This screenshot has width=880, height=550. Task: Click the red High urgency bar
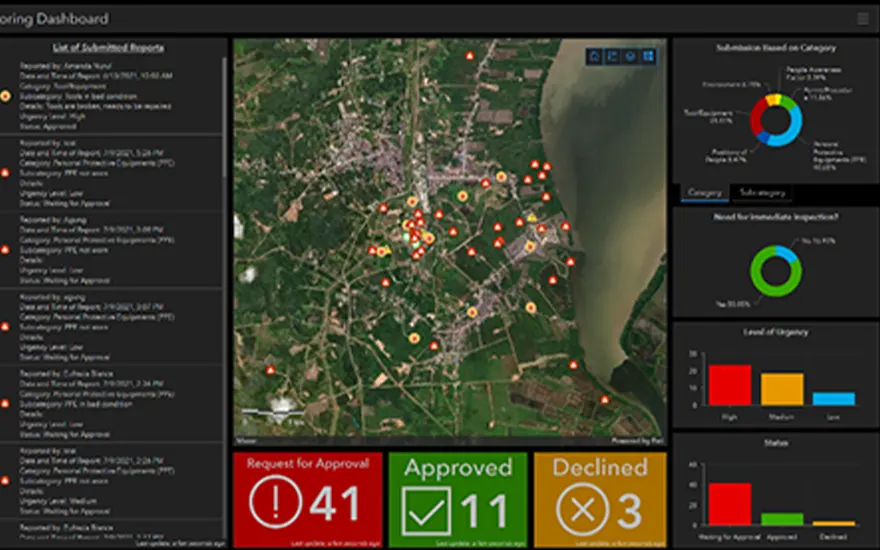click(730, 385)
